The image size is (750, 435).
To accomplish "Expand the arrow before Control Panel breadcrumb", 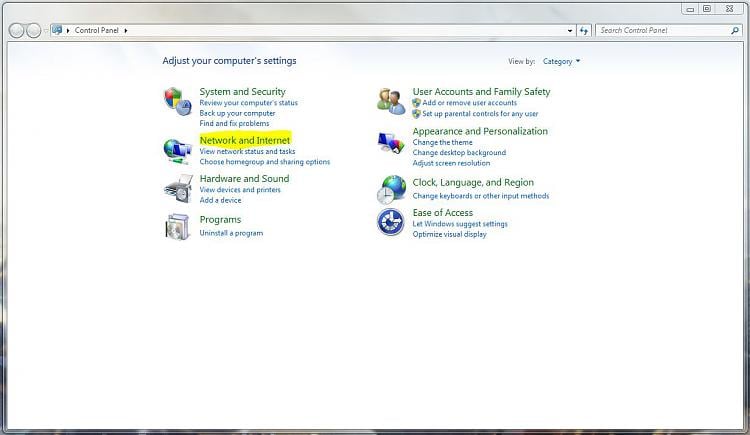I will point(68,31).
